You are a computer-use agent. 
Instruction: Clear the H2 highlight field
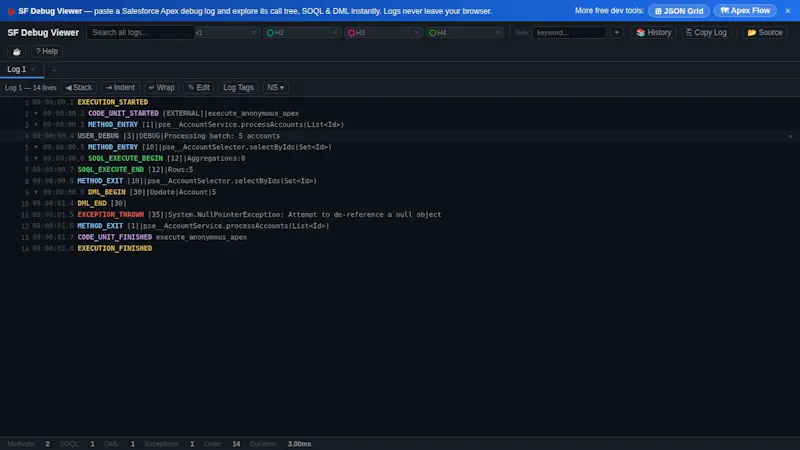(x=335, y=33)
